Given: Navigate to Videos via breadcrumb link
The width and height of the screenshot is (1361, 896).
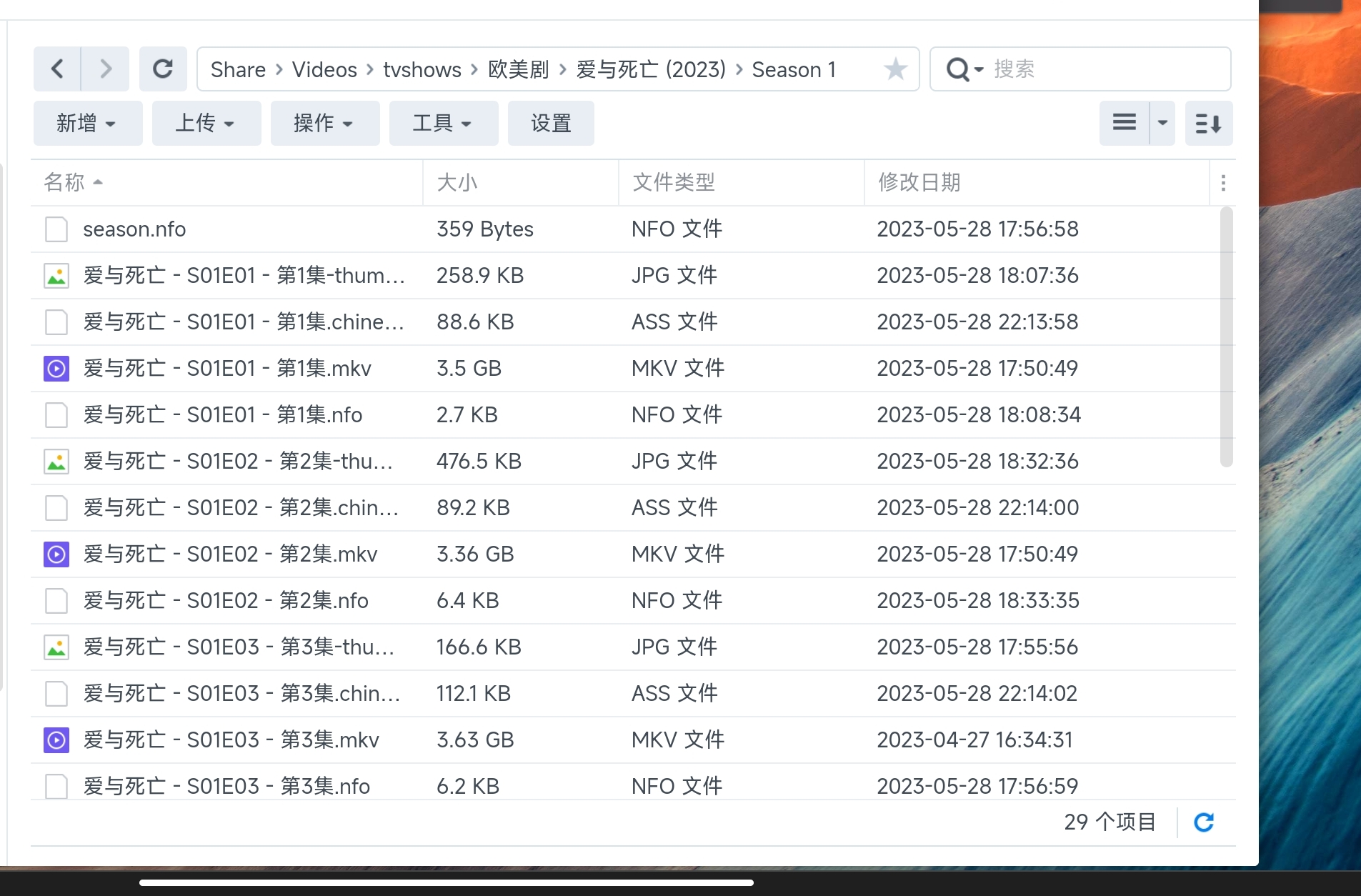Looking at the screenshot, I should (x=324, y=69).
